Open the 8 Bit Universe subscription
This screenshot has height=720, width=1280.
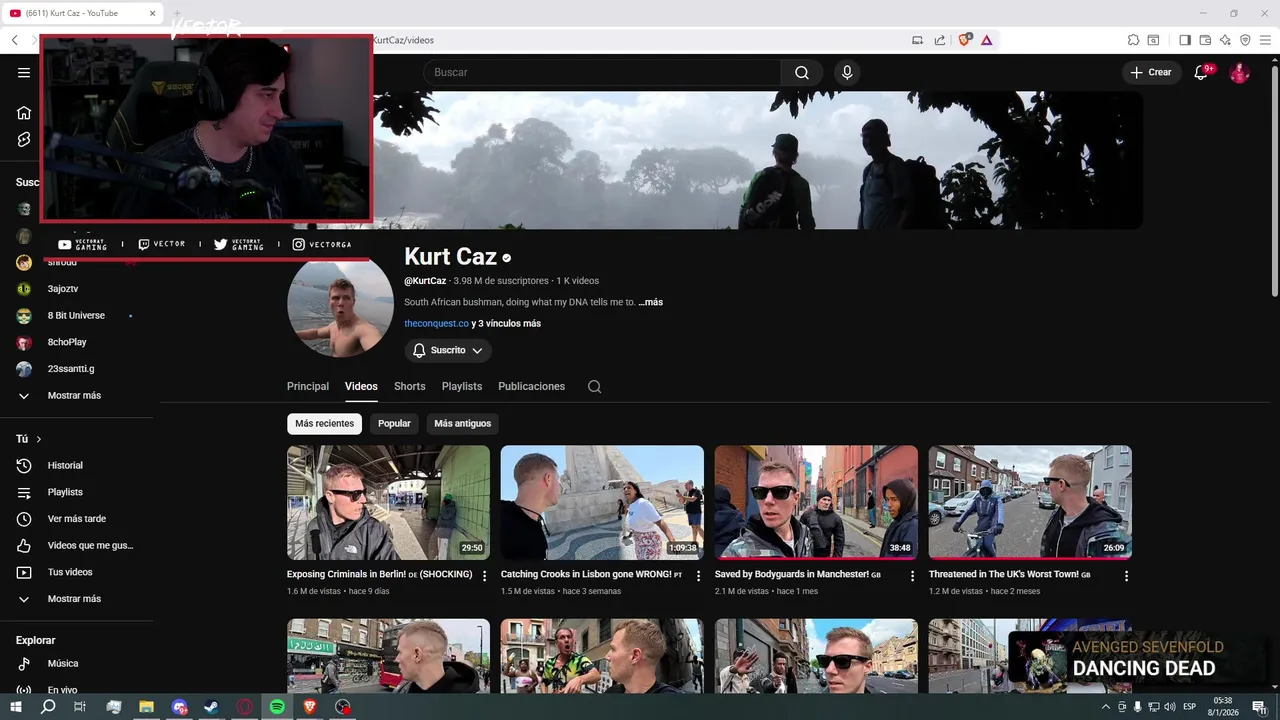[x=78, y=316]
